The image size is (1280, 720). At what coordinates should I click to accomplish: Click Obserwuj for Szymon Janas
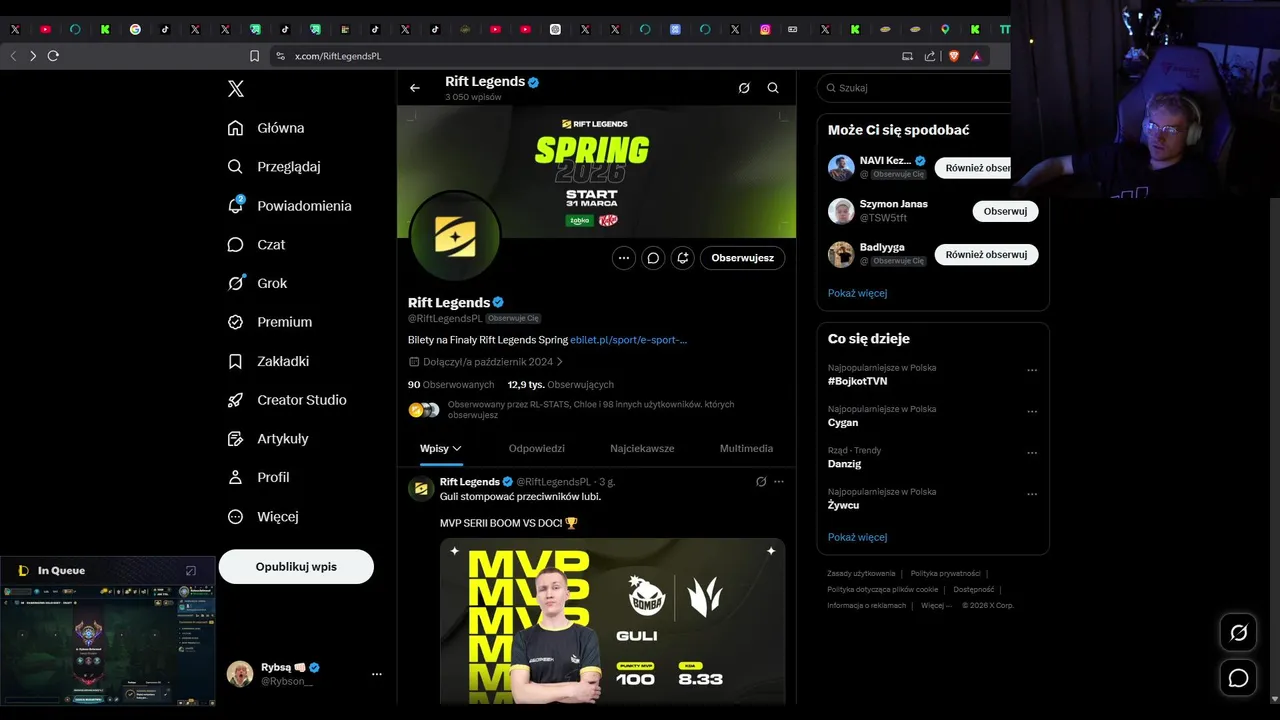1005,211
